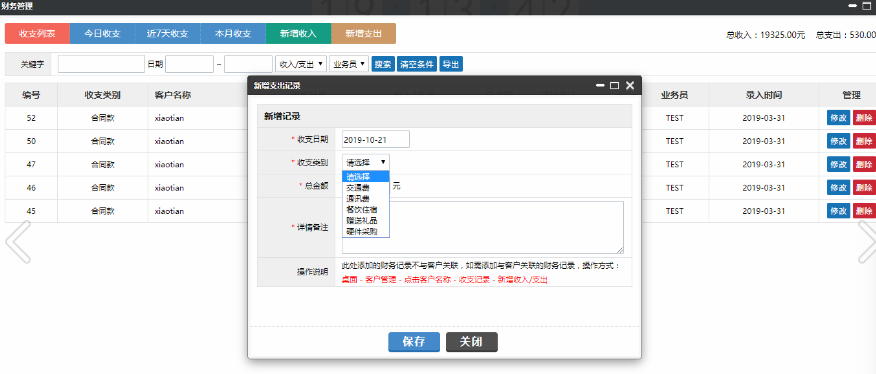Select 硬件采购 option in list
The height and width of the screenshot is (374, 876).
[x=365, y=231]
